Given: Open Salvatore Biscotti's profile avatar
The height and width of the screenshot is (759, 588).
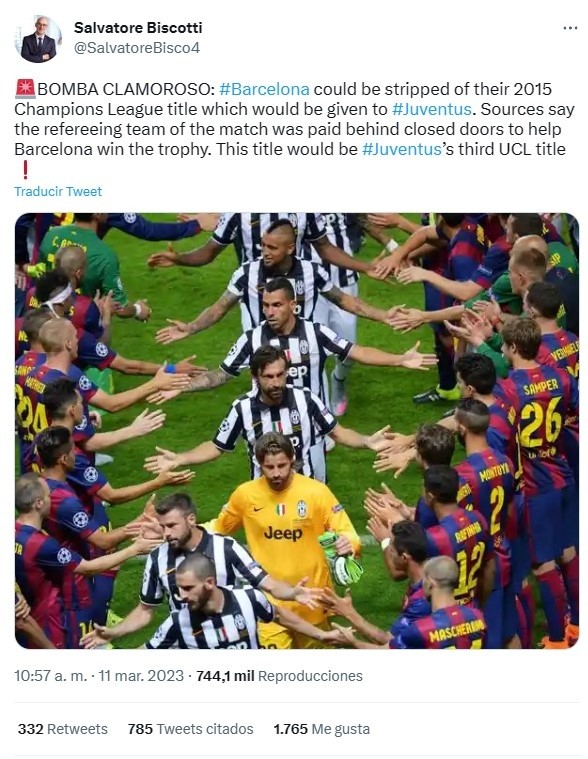Looking at the screenshot, I should [38, 39].
